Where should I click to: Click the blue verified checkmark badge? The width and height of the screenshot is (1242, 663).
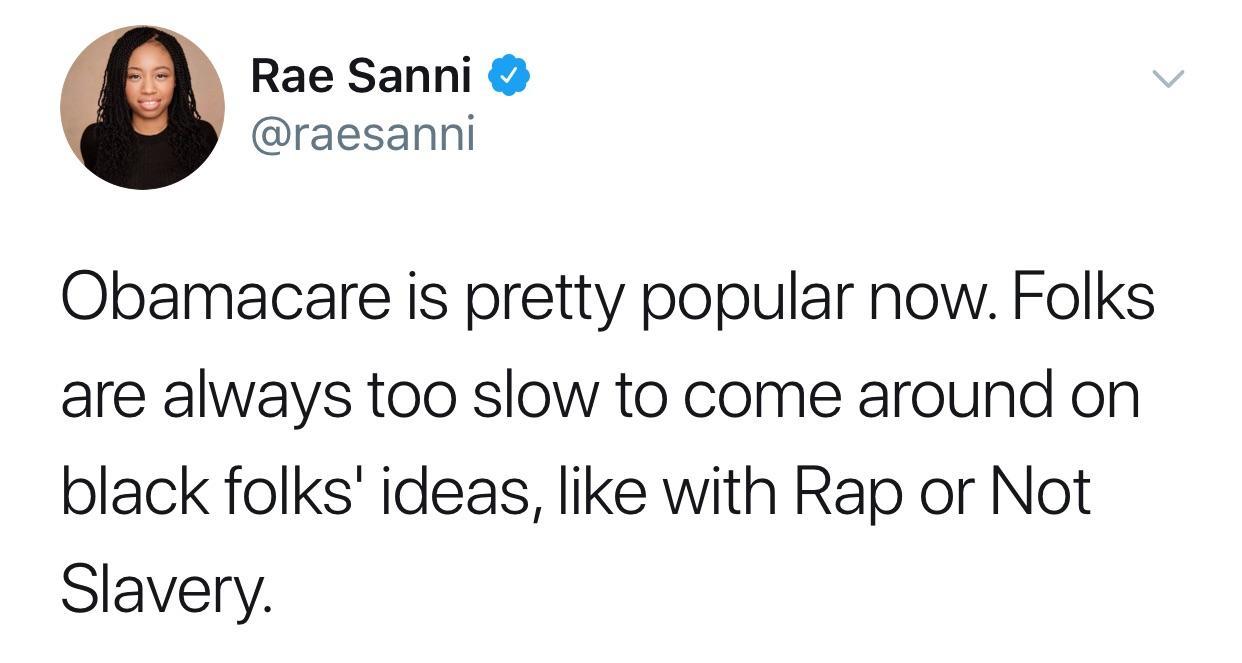click(x=509, y=78)
